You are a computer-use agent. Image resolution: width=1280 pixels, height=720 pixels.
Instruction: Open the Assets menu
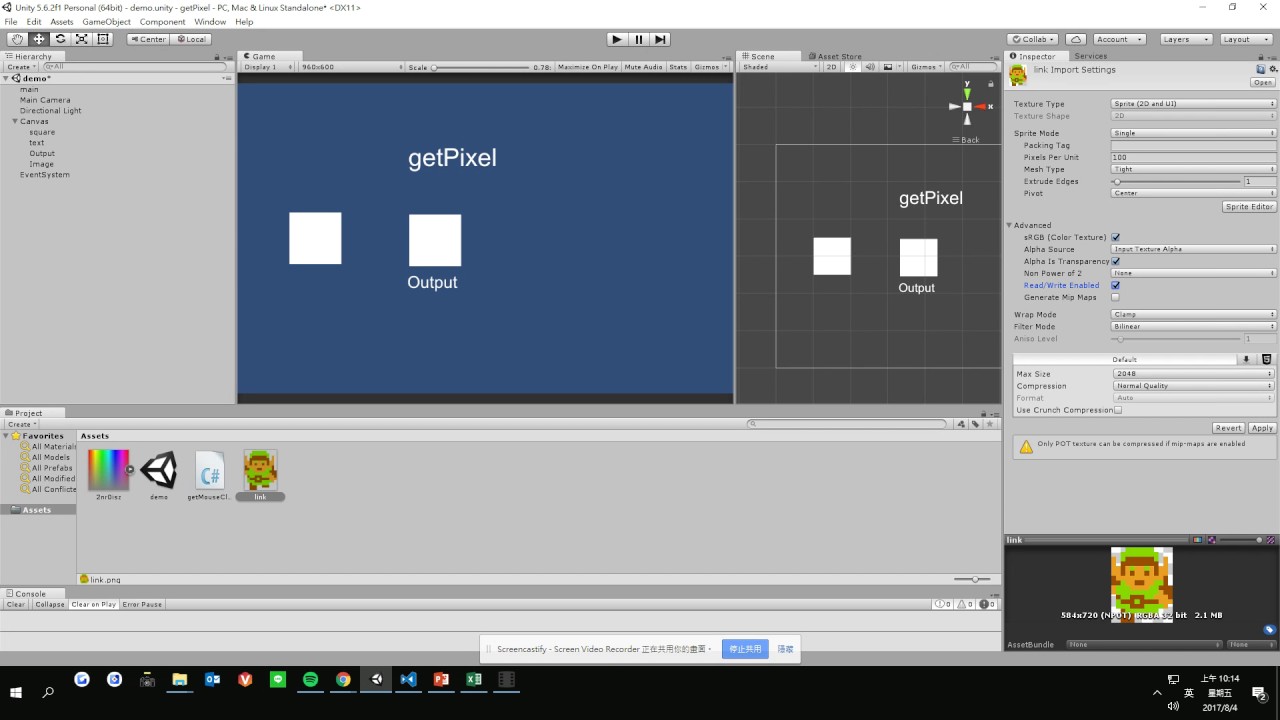[x=61, y=22]
